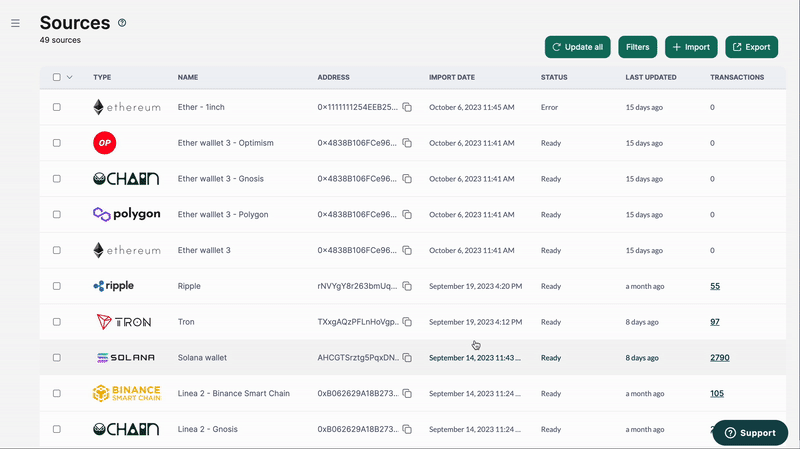Click the Error status of Ether - 1inch
800x449 pixels.
tap(549, 107)
